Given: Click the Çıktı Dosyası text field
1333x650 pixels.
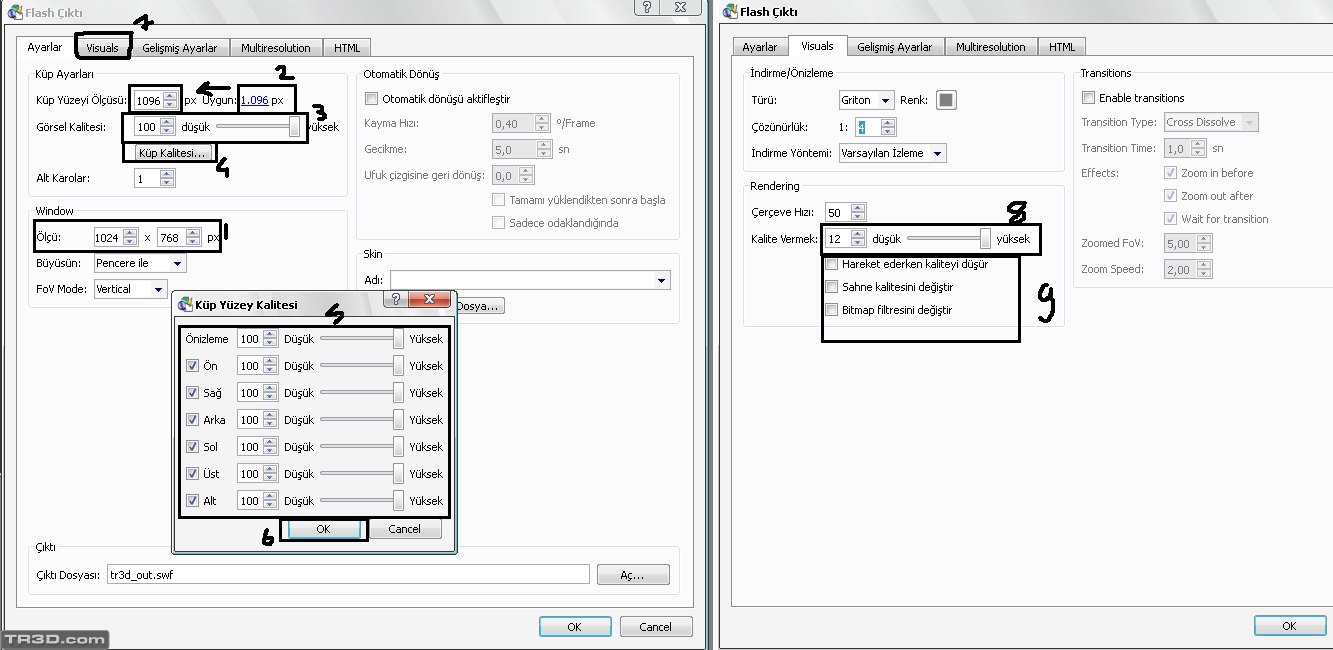Looking at the screenshot, I should (x=347, y=575).
